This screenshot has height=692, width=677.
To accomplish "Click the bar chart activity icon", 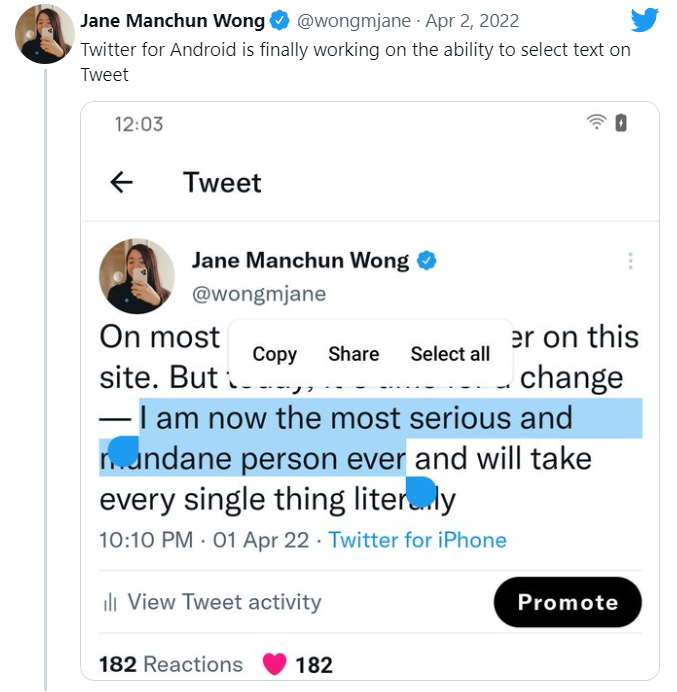I will click(109, 602).
